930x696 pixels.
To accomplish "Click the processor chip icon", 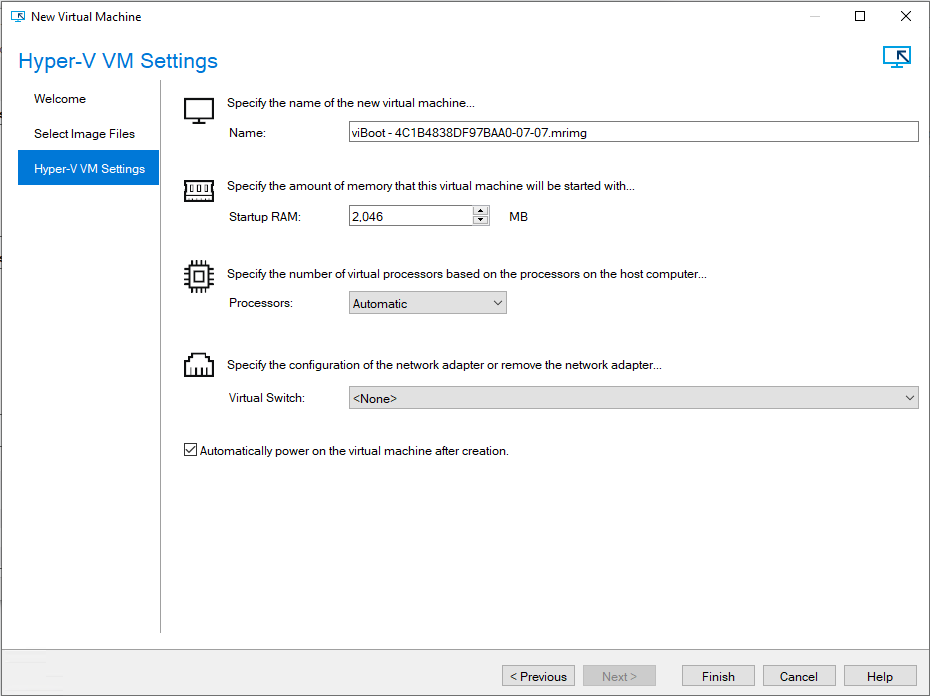I will [199, 276].
